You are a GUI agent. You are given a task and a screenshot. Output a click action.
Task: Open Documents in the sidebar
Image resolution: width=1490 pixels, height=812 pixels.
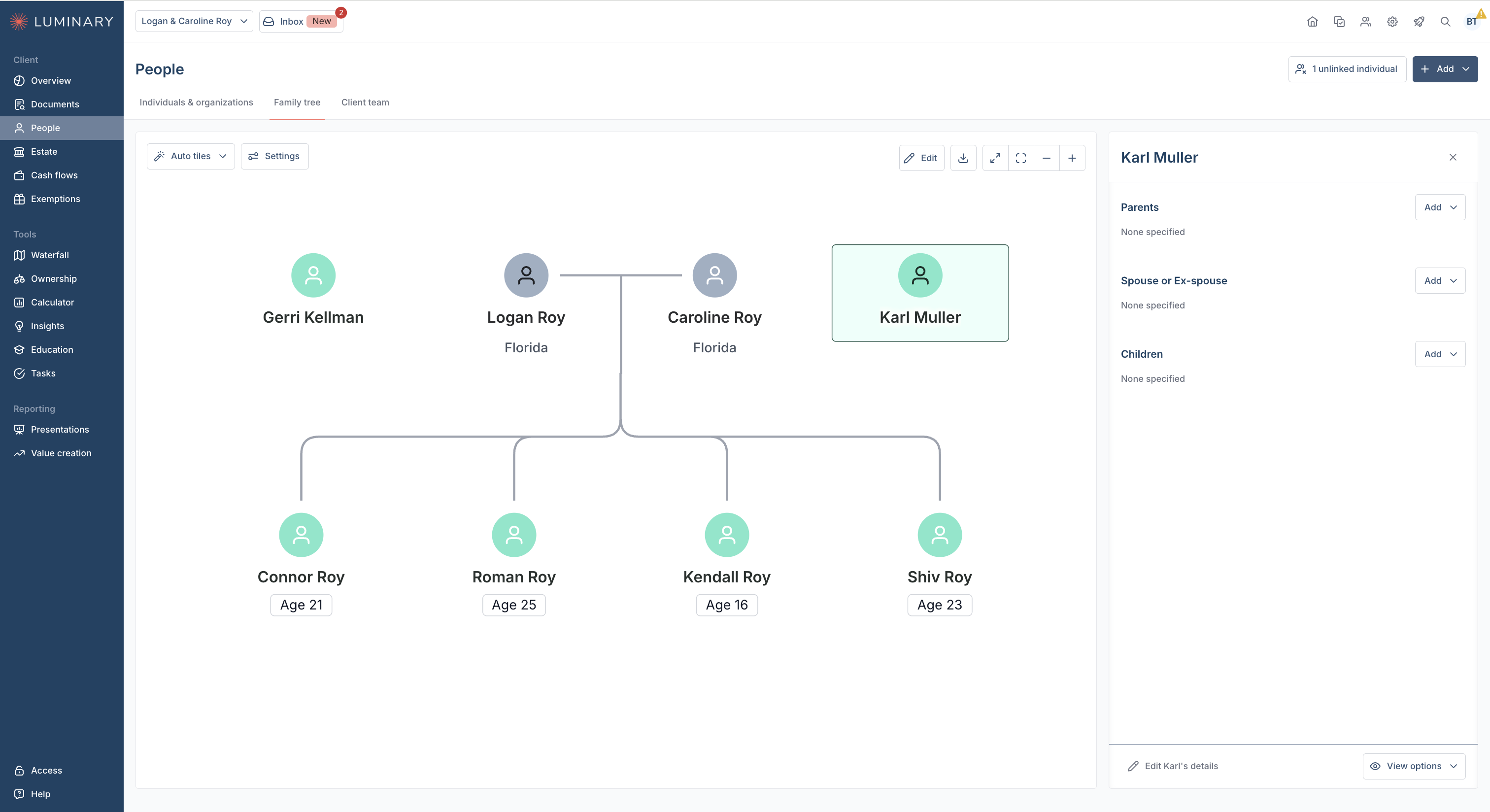click(61, 104)
